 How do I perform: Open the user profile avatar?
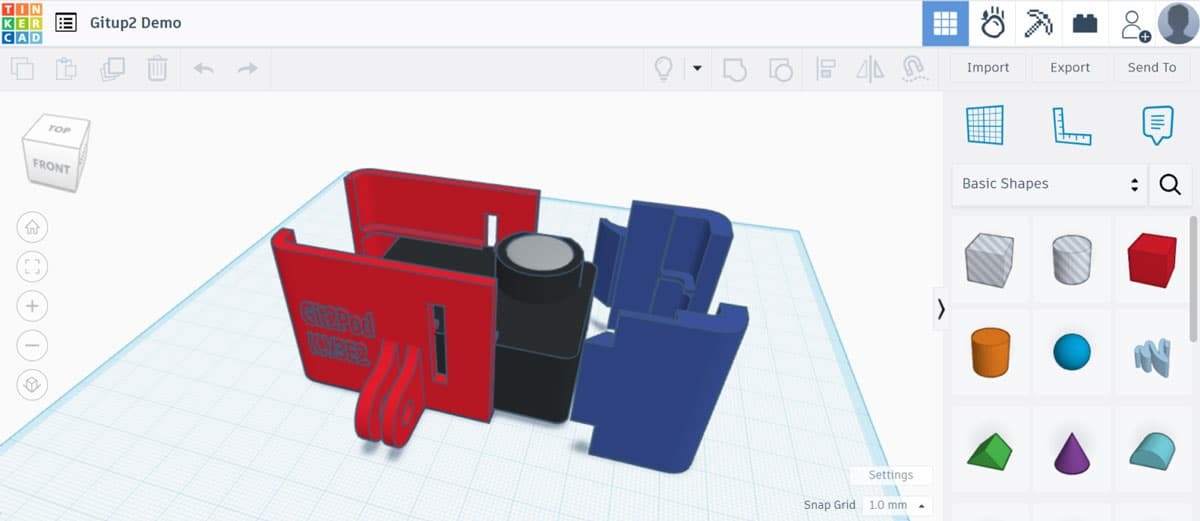point(1178,23)
